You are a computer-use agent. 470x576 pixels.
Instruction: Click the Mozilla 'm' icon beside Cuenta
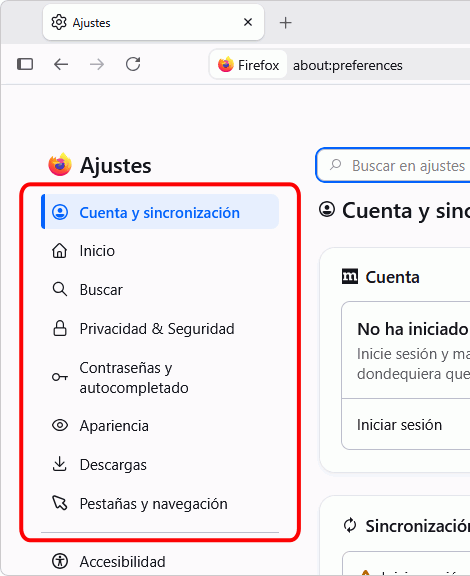point(350,277)
